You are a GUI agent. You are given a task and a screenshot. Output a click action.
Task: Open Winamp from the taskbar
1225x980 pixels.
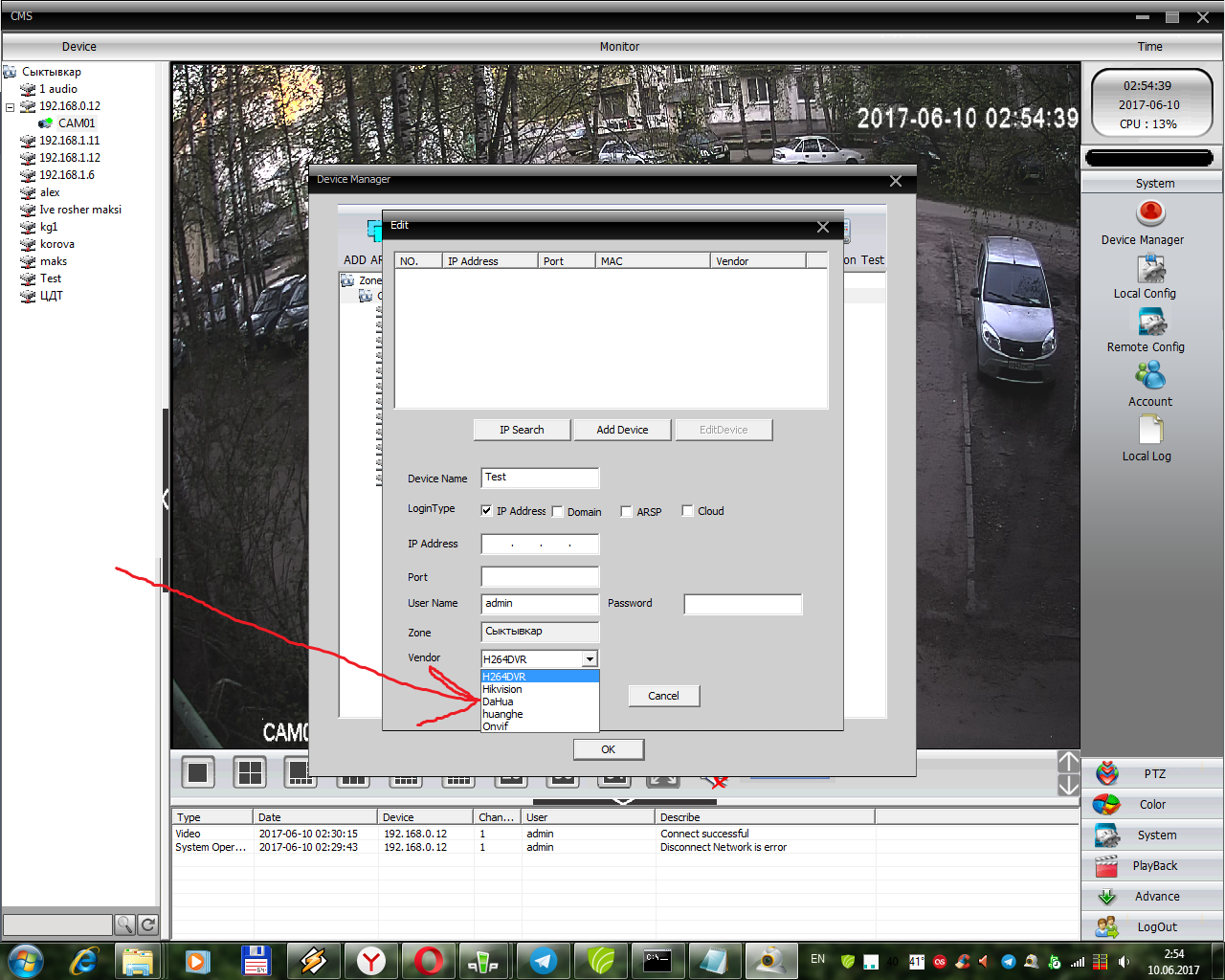[x=314, y=960]
